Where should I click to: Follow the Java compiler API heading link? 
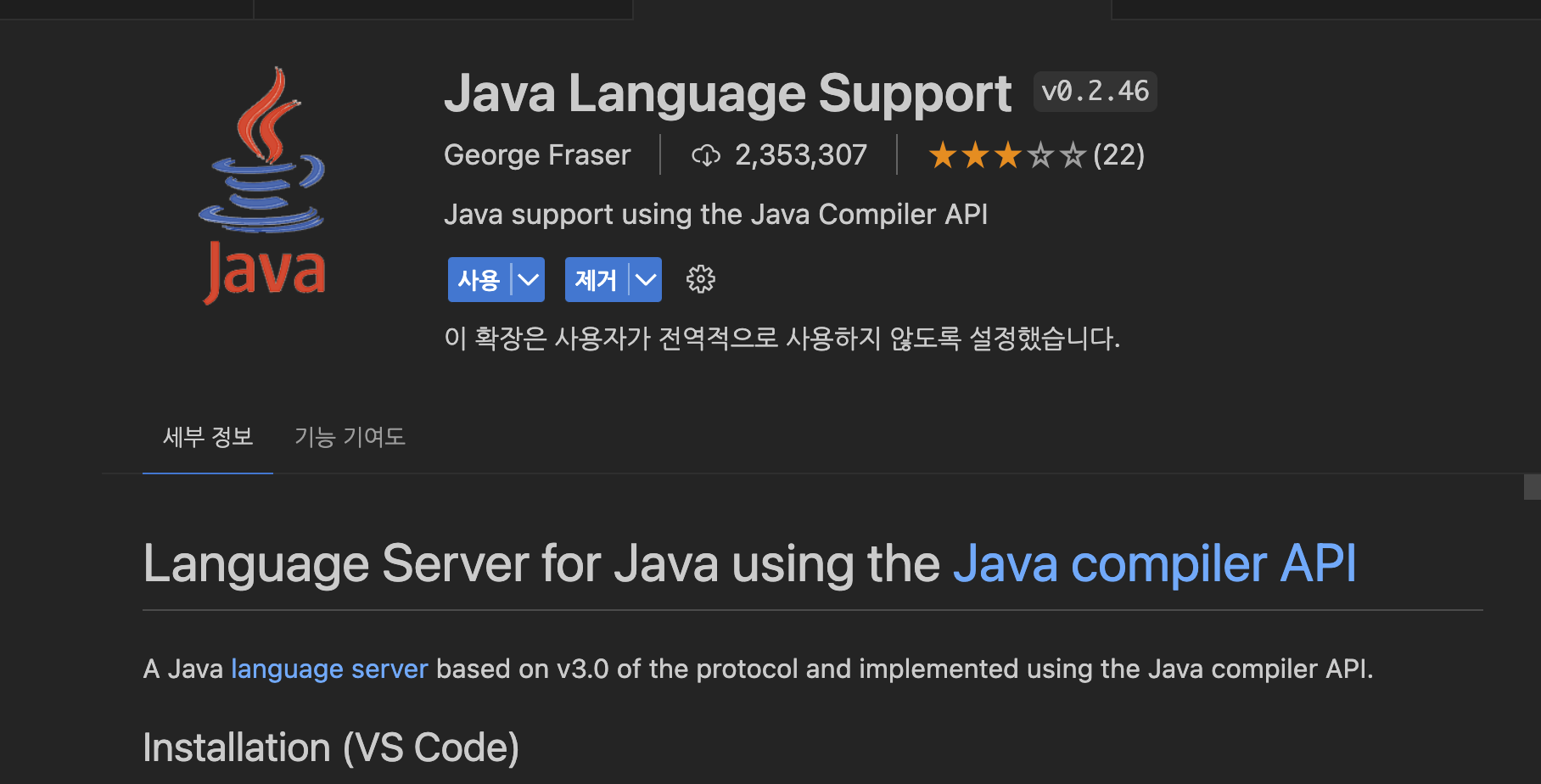pos(1154,563)
